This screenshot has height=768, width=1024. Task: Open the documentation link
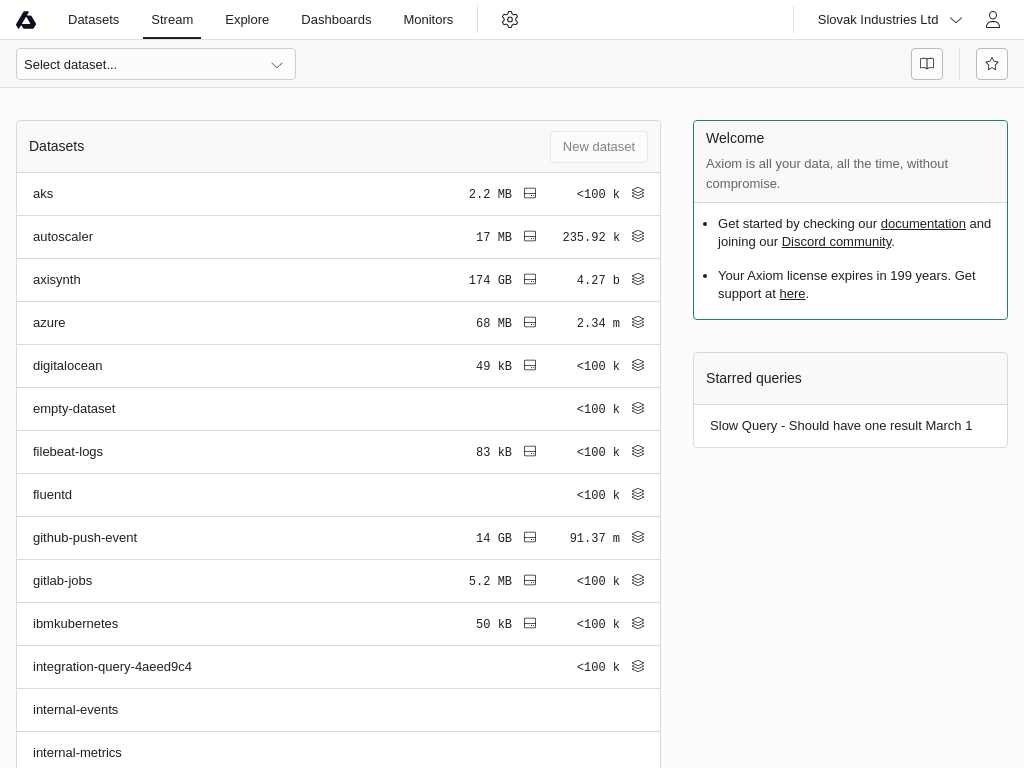[x=922, y=224]
